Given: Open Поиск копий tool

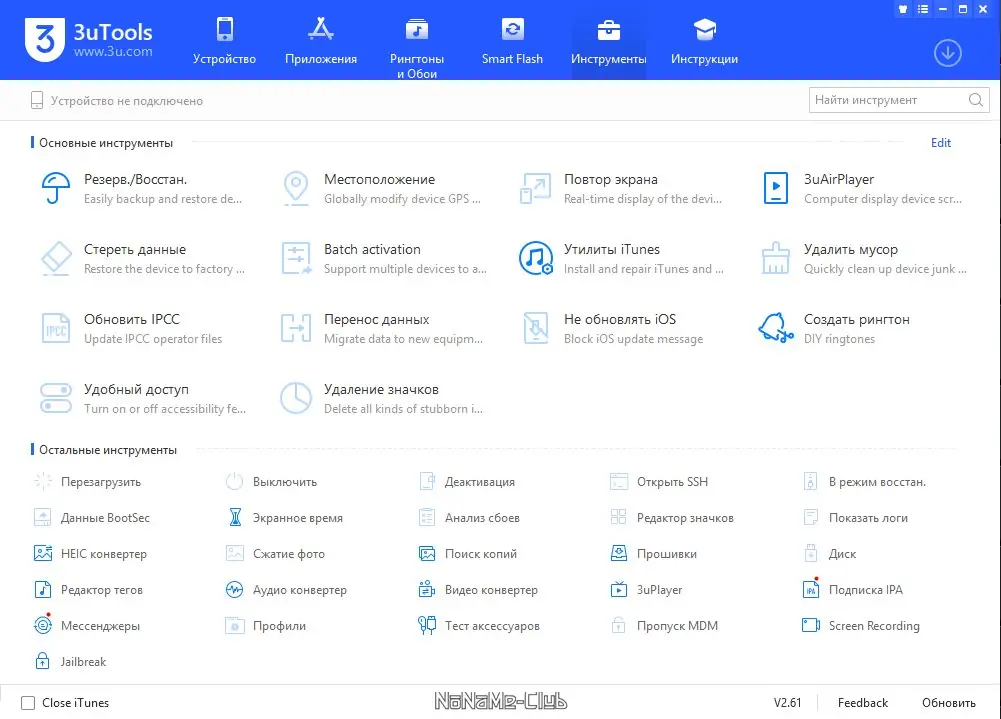Looking at the screenshot, I should coord(468,553).
